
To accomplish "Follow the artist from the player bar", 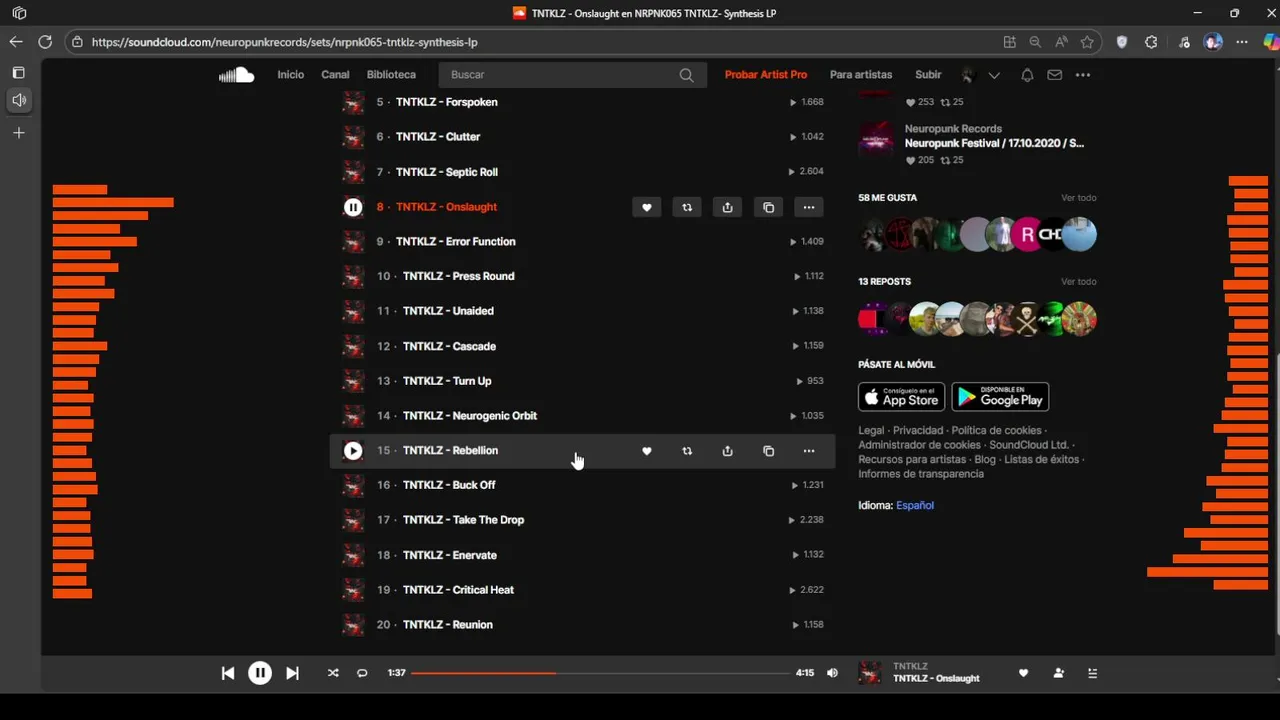I will 1058,673.
